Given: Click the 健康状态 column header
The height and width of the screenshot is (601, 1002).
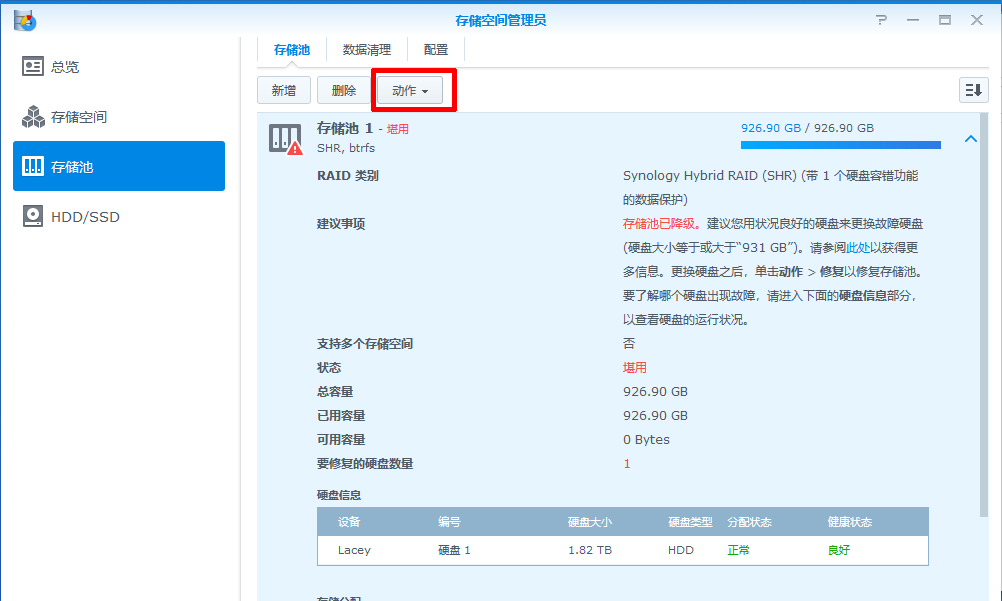Looking at the screenshot, I should (849, 522).
